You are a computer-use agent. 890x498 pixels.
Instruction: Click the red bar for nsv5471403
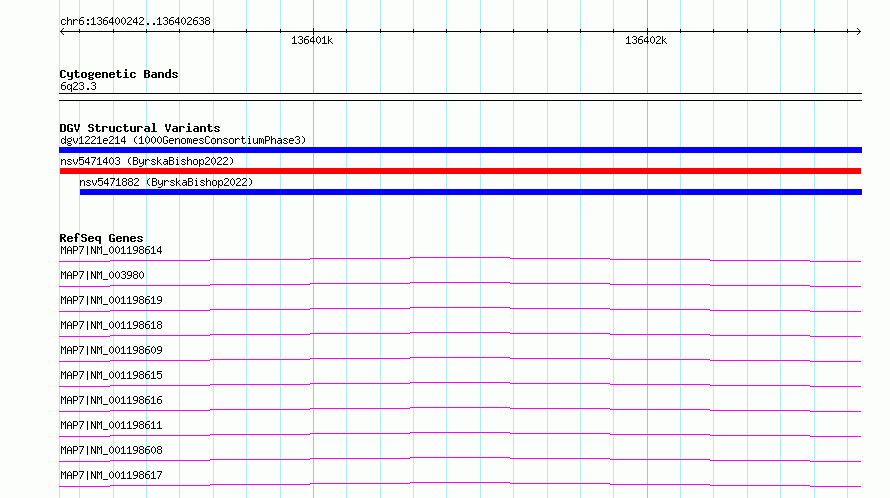tap(460, 171)
